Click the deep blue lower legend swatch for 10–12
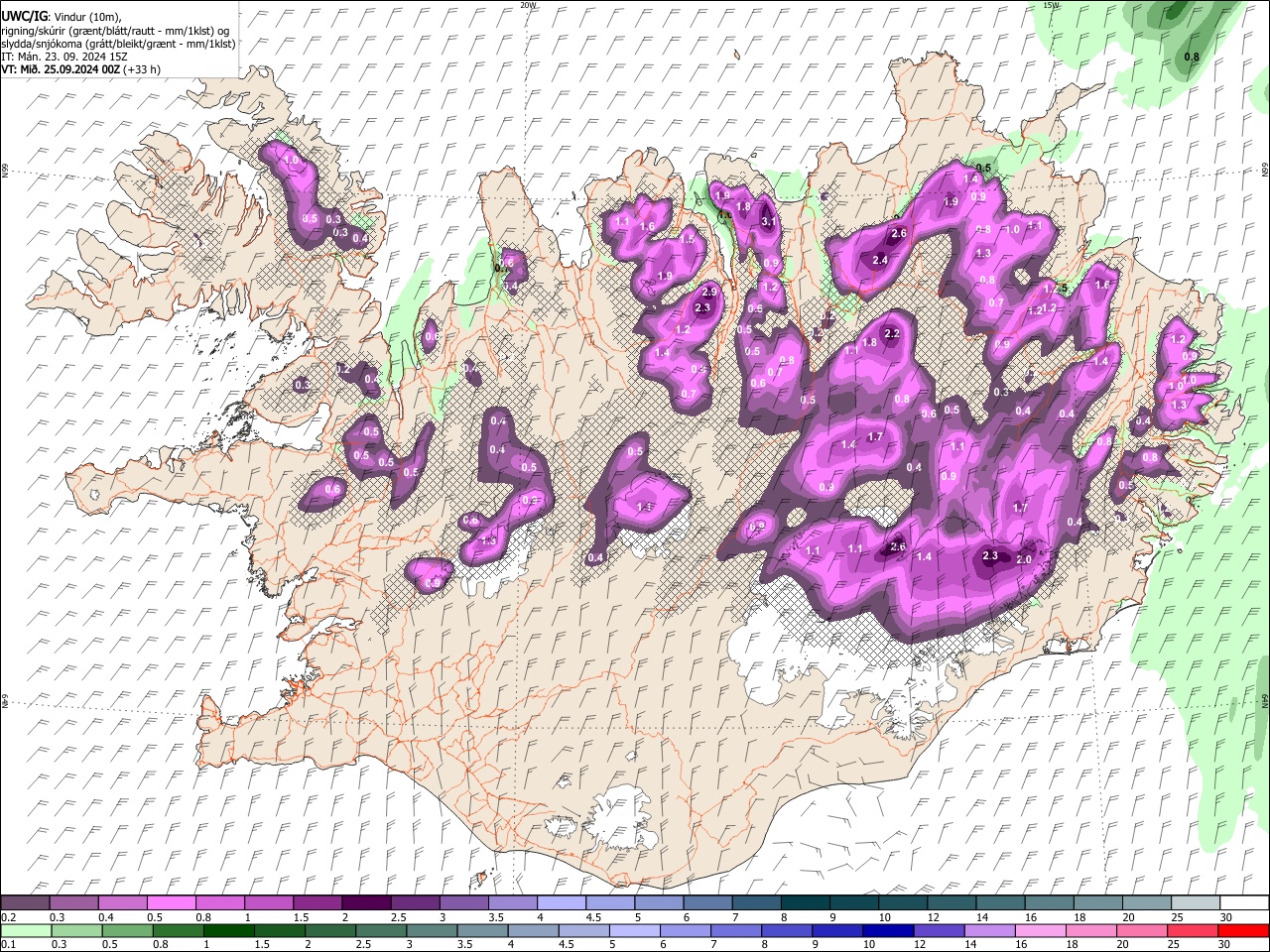 pos(889,930)
